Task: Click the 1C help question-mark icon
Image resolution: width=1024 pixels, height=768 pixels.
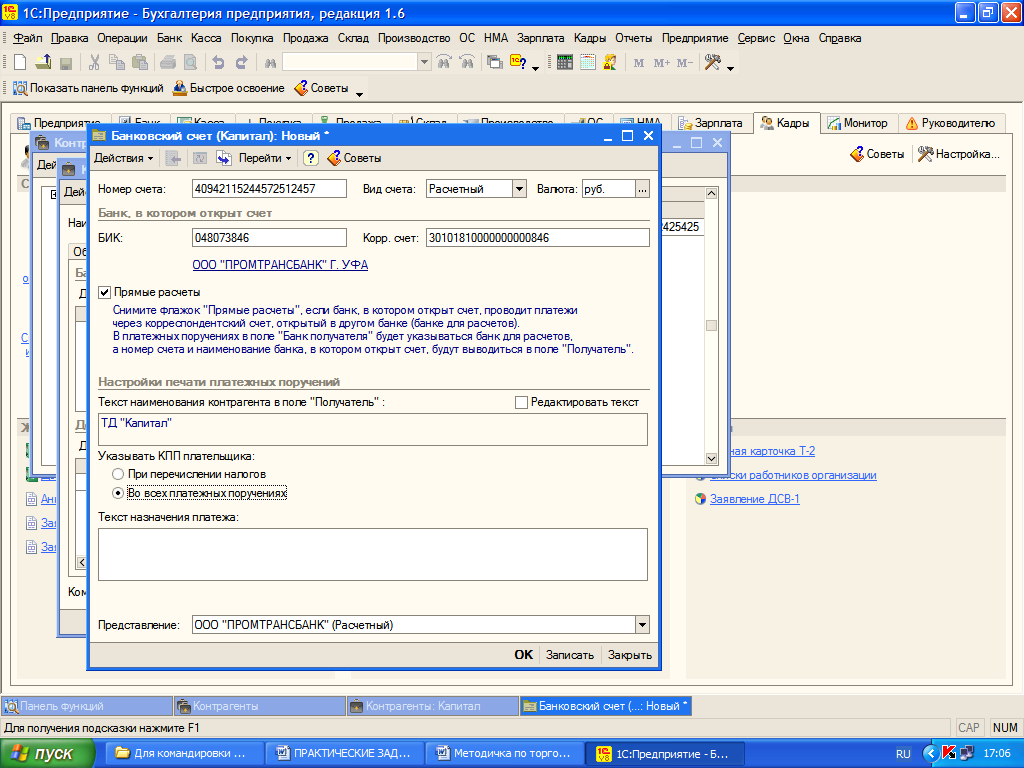Action: [518, 63]
